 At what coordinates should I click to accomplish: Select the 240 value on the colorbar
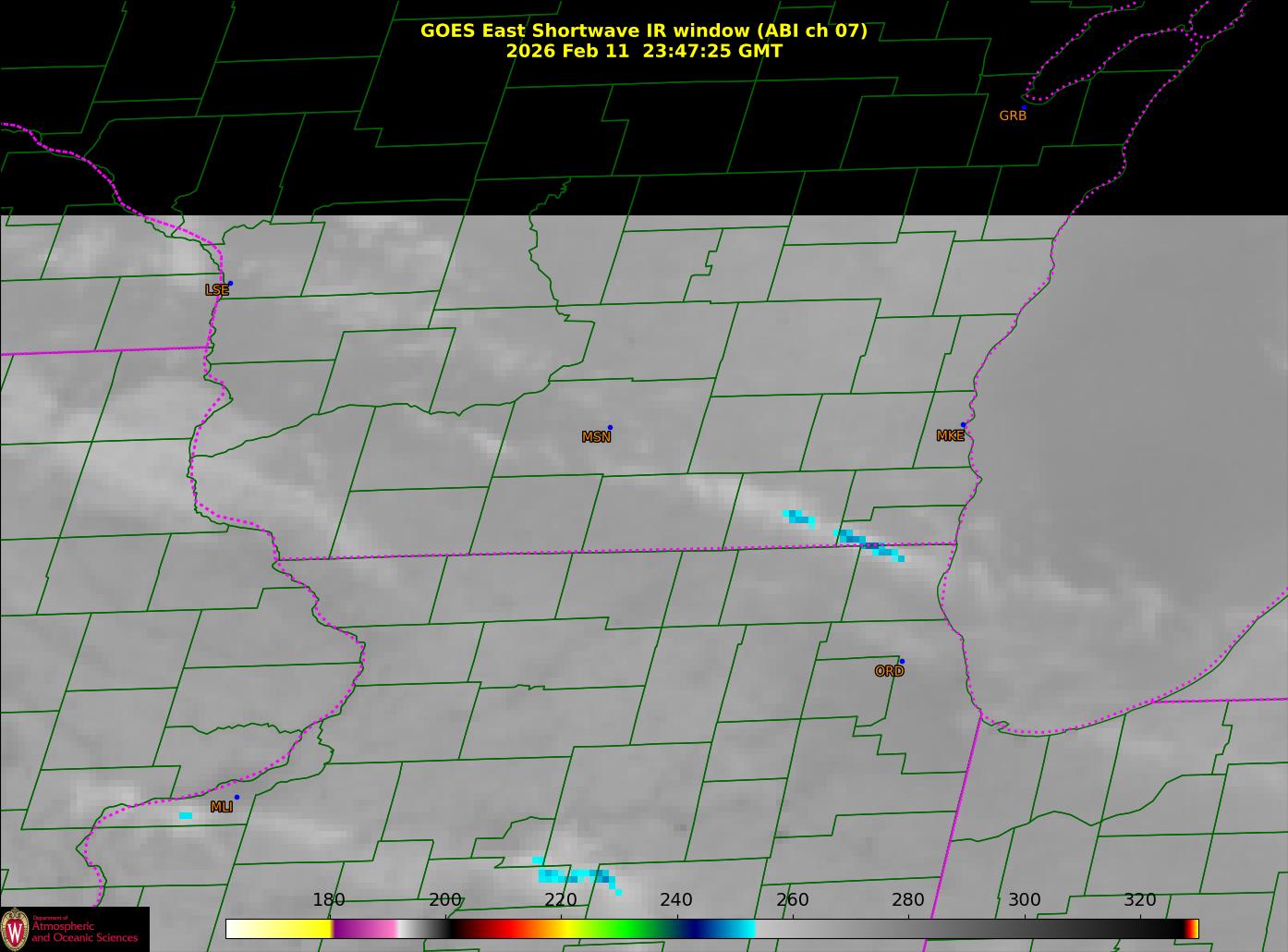676,900
